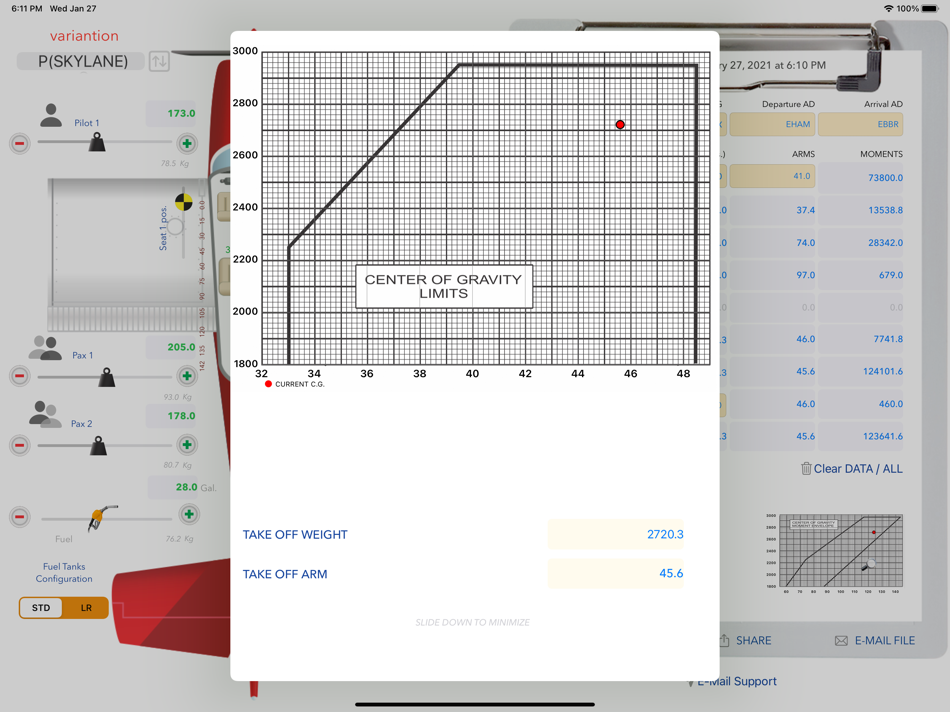Tap the Pilot 1 weight slider knob
950x712 pixels.
click(97, 142)
